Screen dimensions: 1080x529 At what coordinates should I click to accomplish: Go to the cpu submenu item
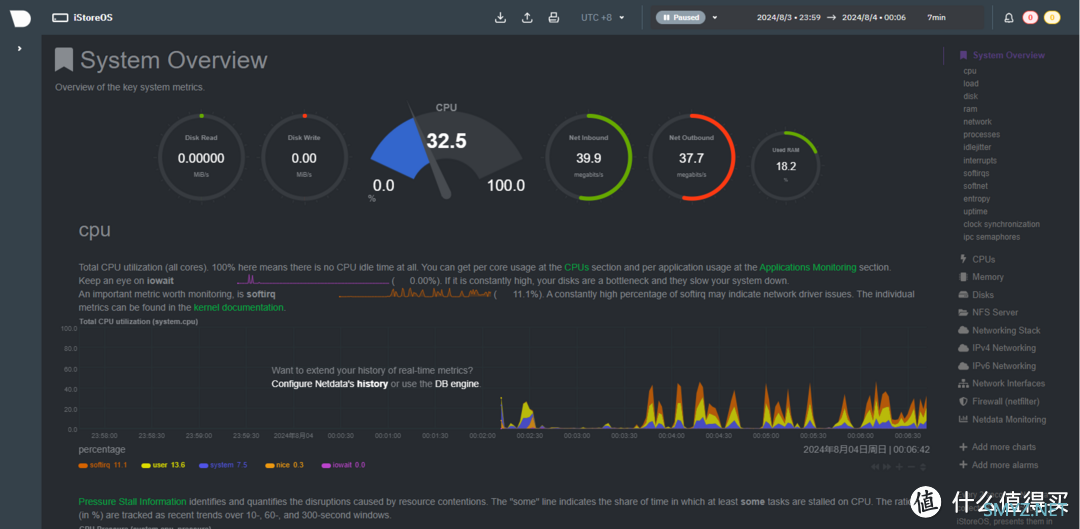pos(970,71)
